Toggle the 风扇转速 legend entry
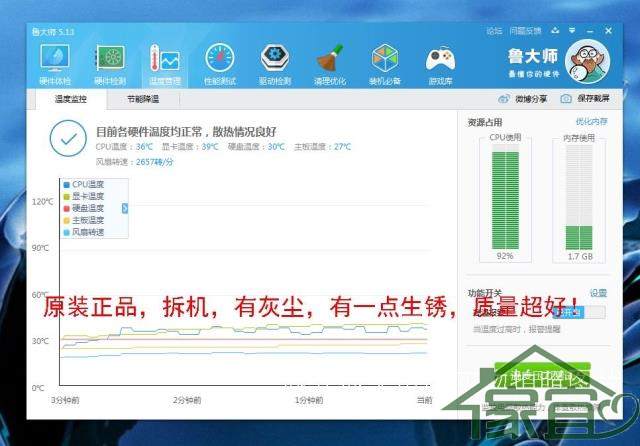The width and height of the screenshot is (640, 446). click(x=84, y=232)
